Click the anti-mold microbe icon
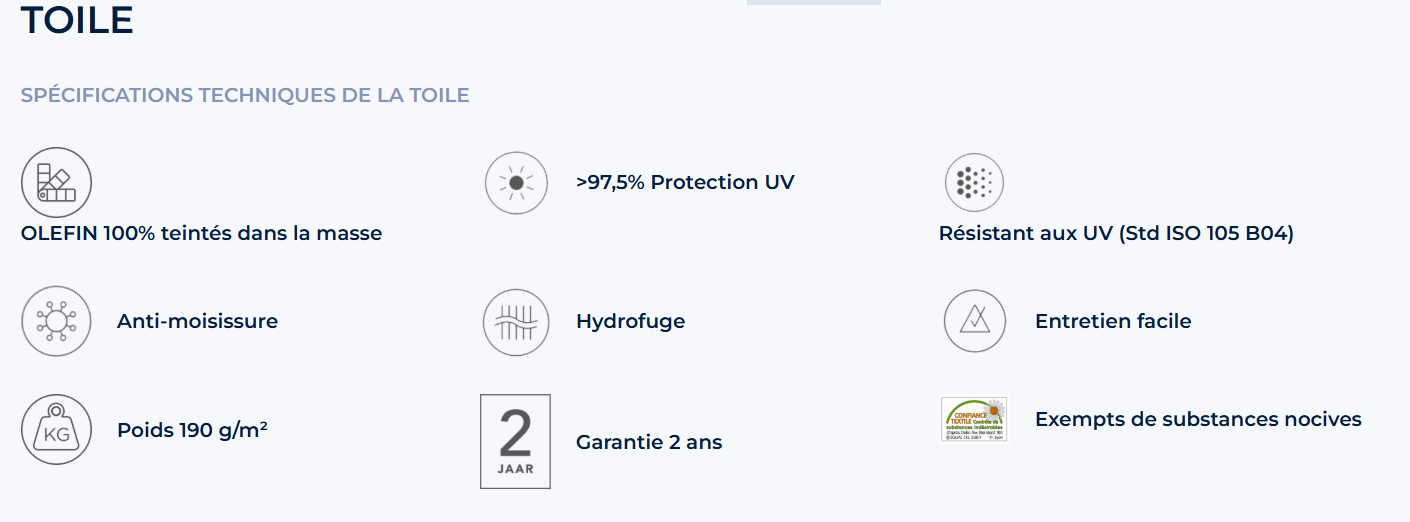The width and height of the screenshot is (1410, 522). (x=56, y=322)
